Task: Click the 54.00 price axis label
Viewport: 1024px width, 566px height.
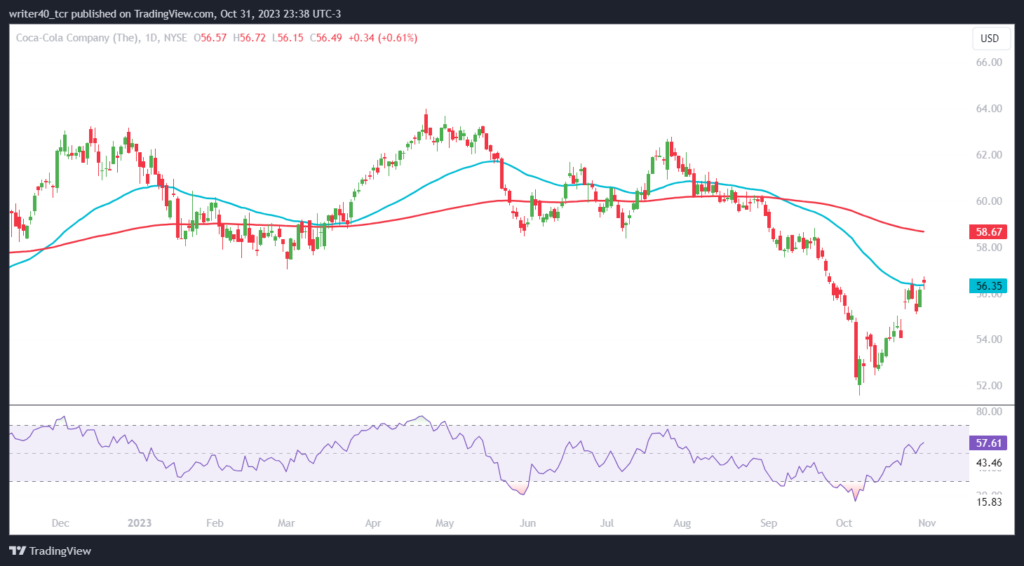Action: (989, 339)
